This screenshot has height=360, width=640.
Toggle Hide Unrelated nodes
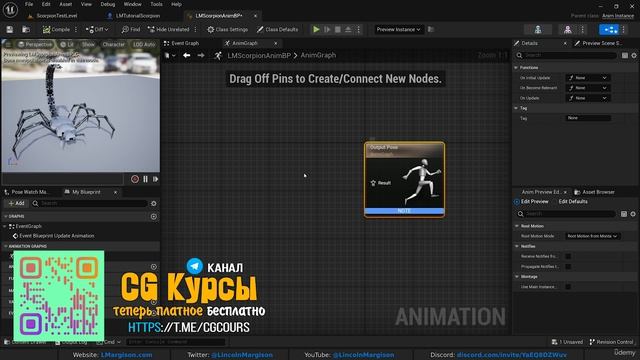169,29
